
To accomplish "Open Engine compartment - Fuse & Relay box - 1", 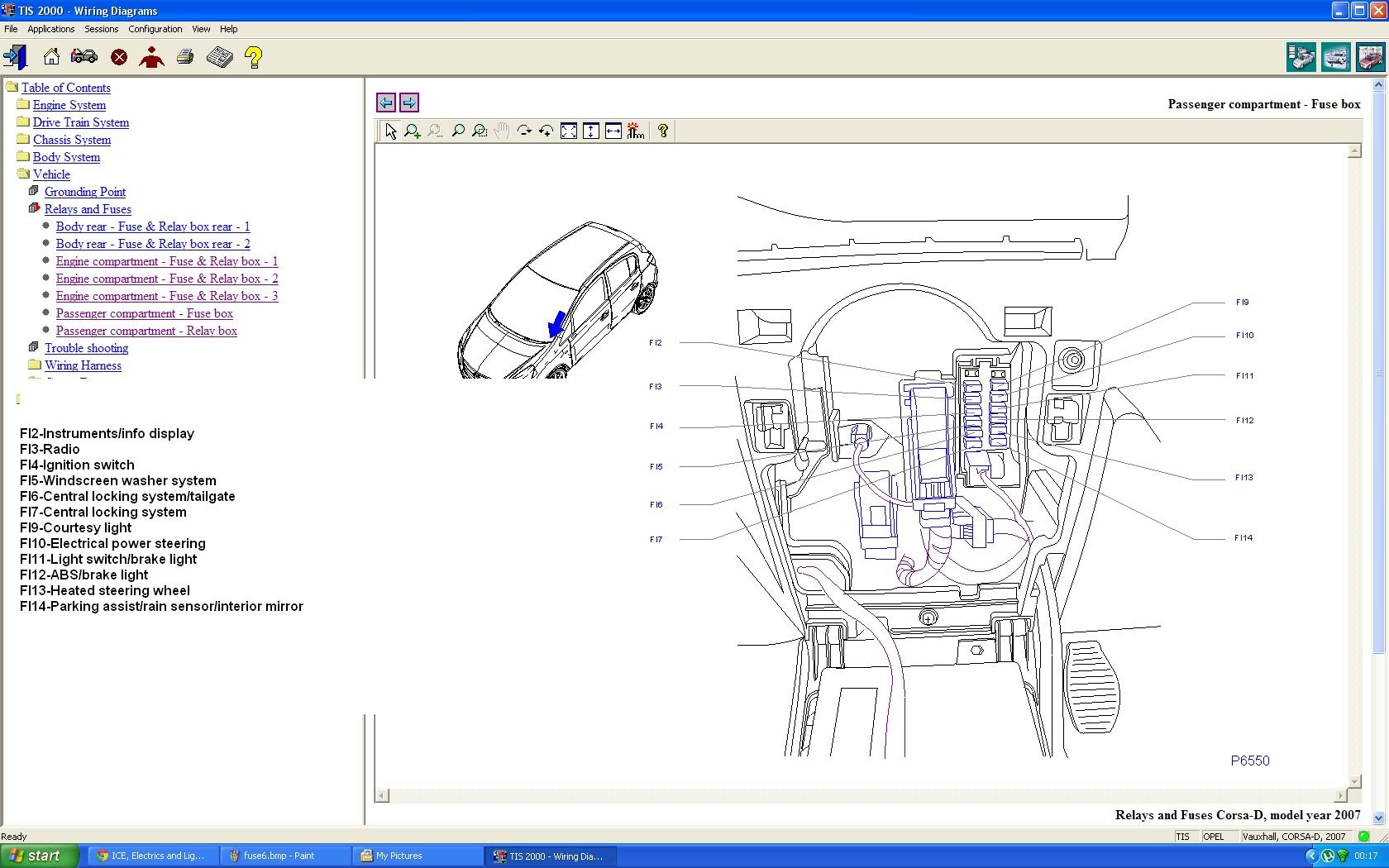I will 167,261.
